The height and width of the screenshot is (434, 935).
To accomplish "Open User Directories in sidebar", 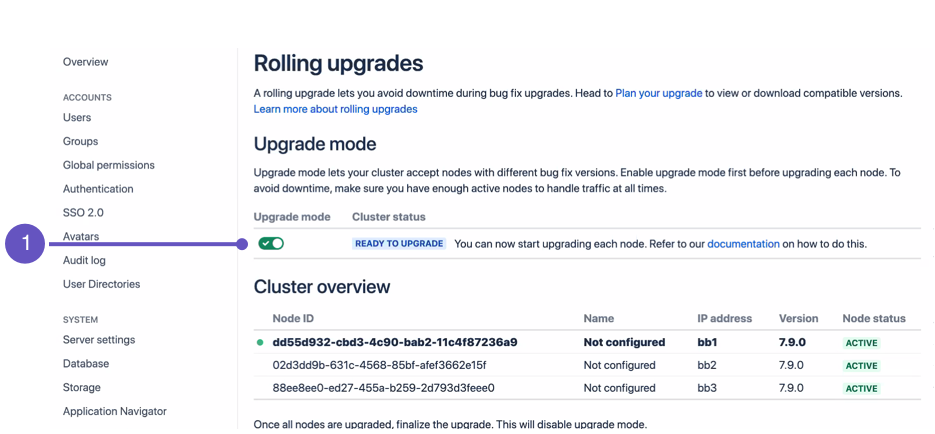I will pyautogui.click(x=101, y=284).
